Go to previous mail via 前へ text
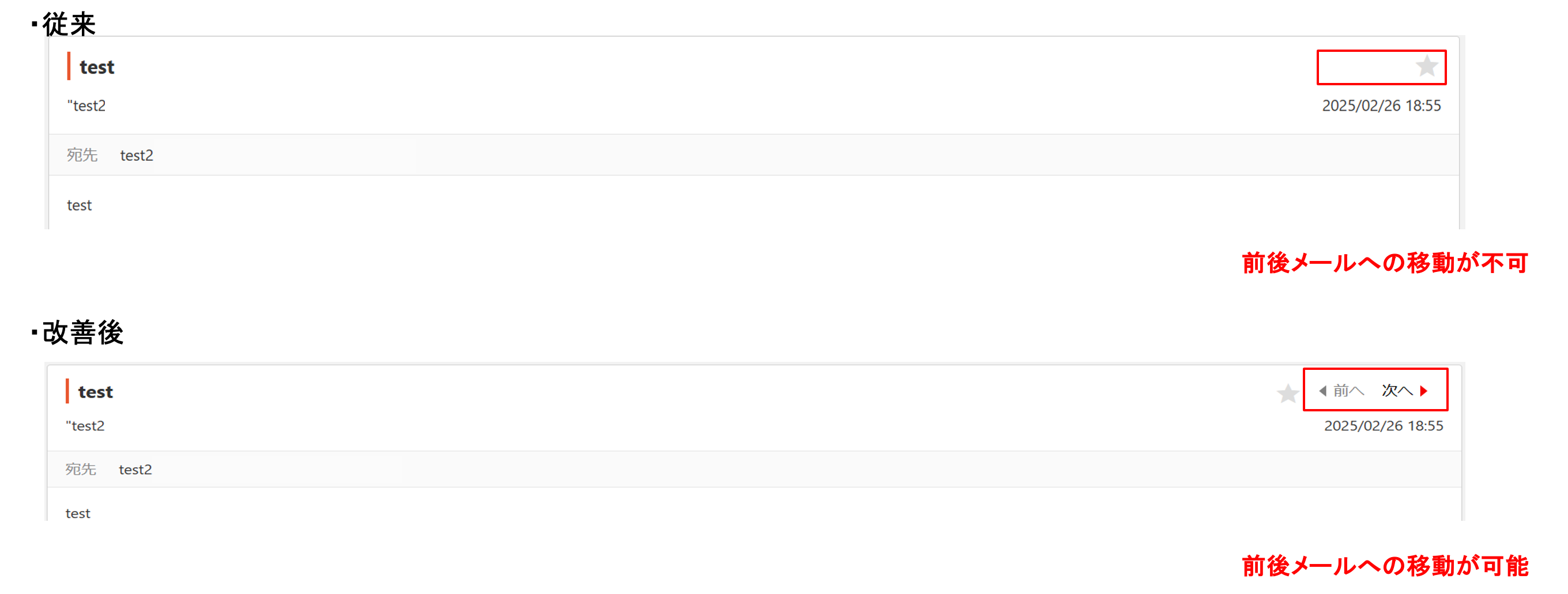Viewport: 1568px width, 594px height. pos(1348,391)
